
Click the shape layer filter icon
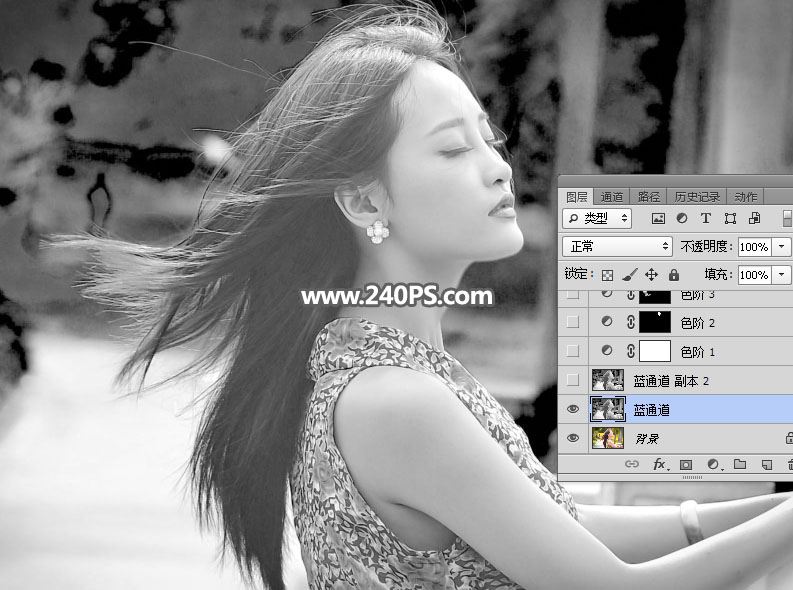tap(730, 218)
